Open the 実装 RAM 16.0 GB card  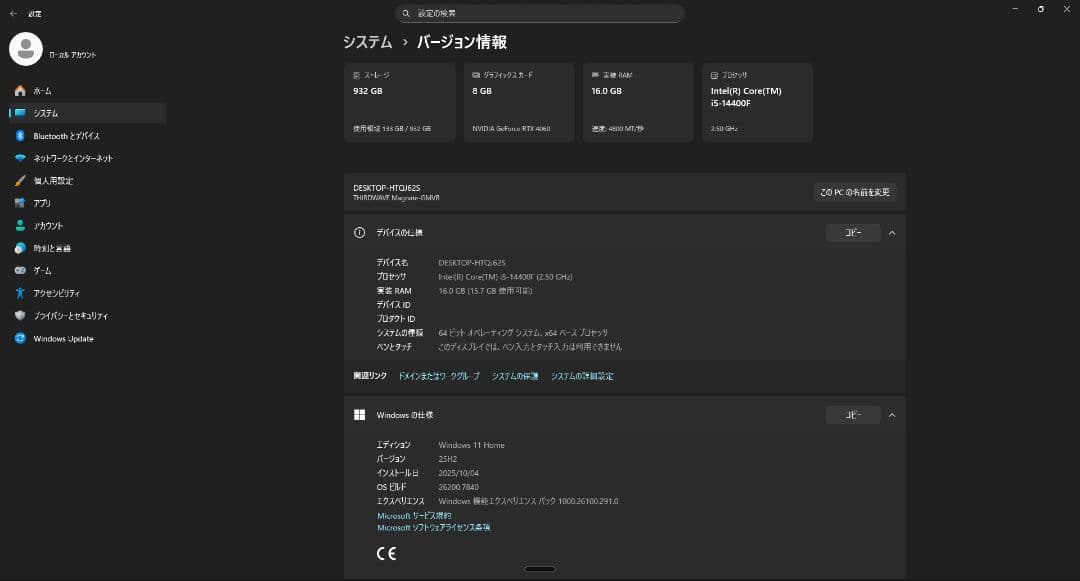[638, 103]
